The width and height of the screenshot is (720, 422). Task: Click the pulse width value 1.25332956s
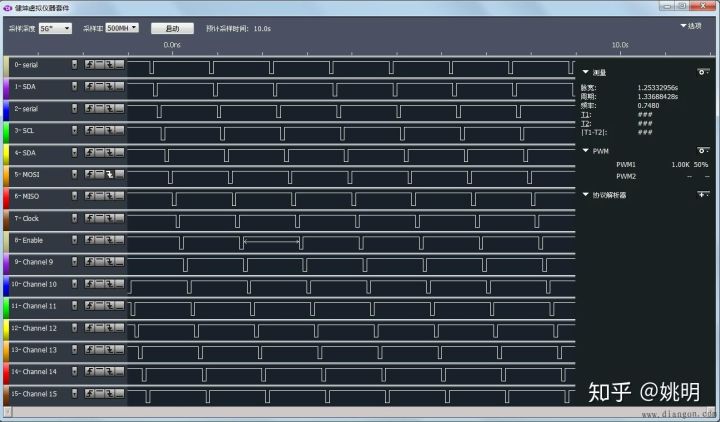coord(658,88)
